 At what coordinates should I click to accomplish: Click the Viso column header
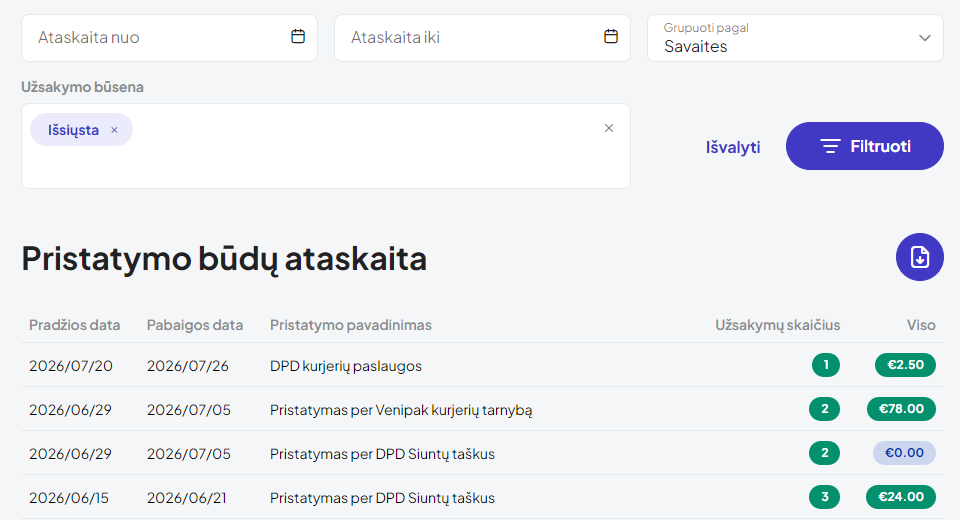pos(921,325)
